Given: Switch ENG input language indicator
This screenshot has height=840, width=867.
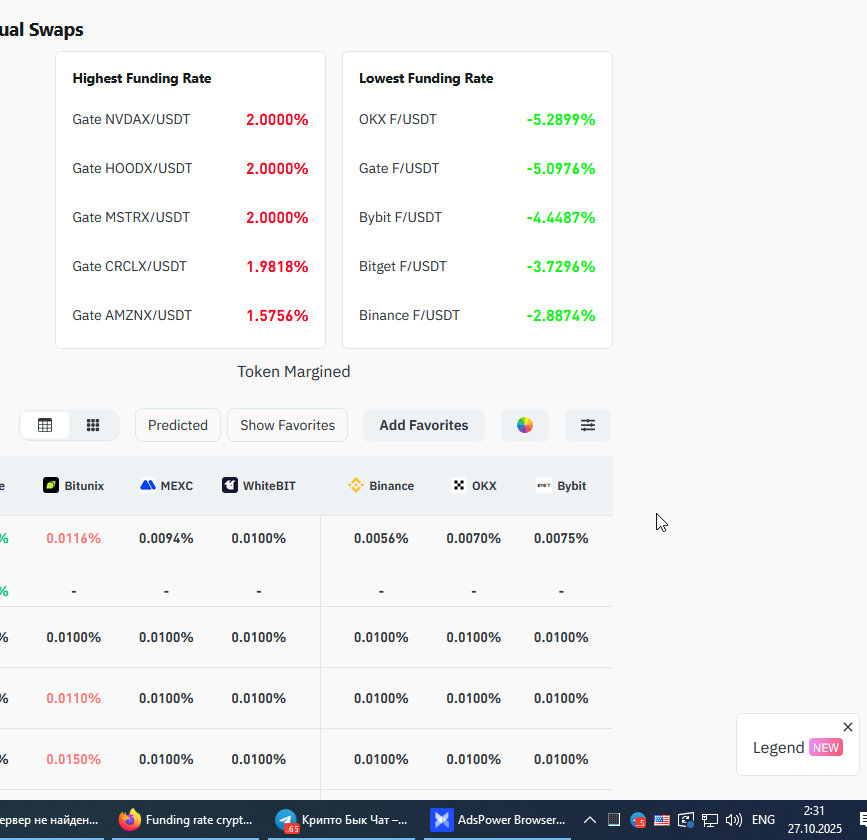Looking at the screenshot, I should point(764,820).
